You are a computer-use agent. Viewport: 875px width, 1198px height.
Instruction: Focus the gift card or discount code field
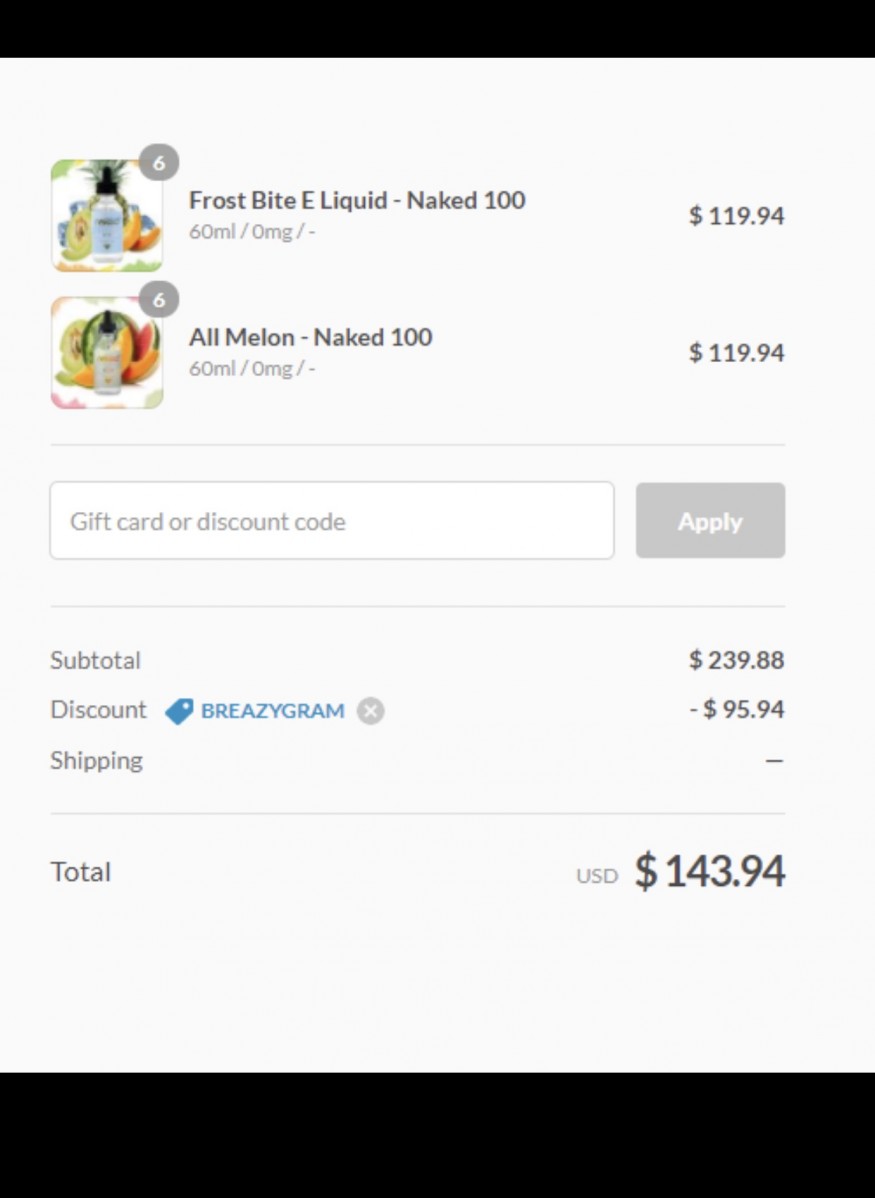(x=331, y=521)
